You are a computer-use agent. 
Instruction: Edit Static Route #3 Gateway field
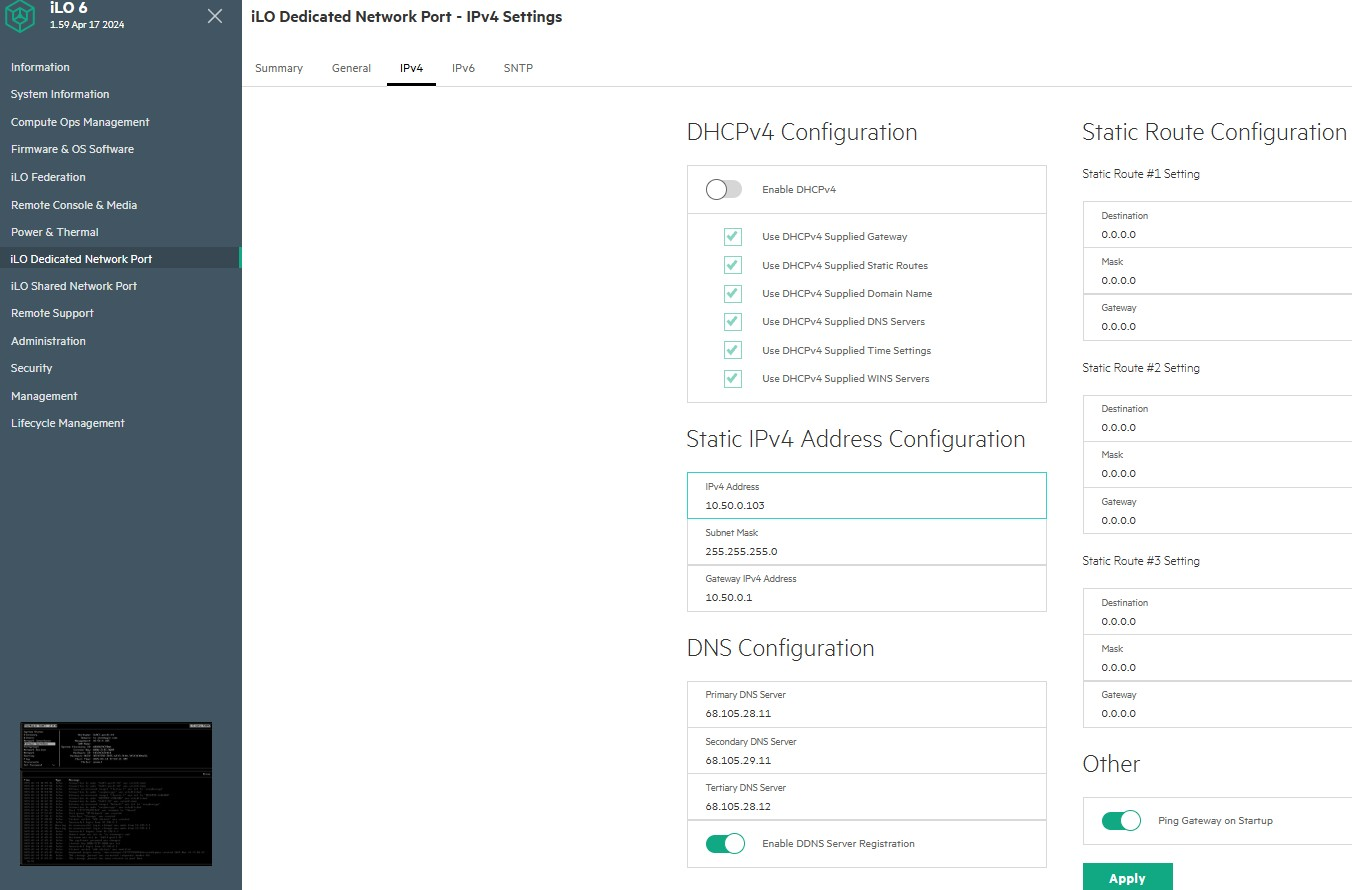tap(1217, 704)
